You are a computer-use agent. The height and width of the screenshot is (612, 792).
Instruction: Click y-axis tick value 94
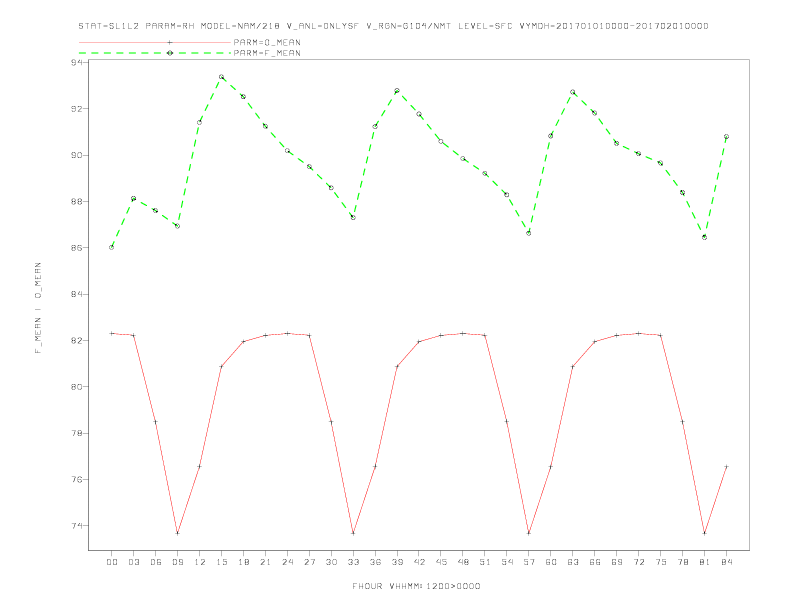[x=77, y=63]
